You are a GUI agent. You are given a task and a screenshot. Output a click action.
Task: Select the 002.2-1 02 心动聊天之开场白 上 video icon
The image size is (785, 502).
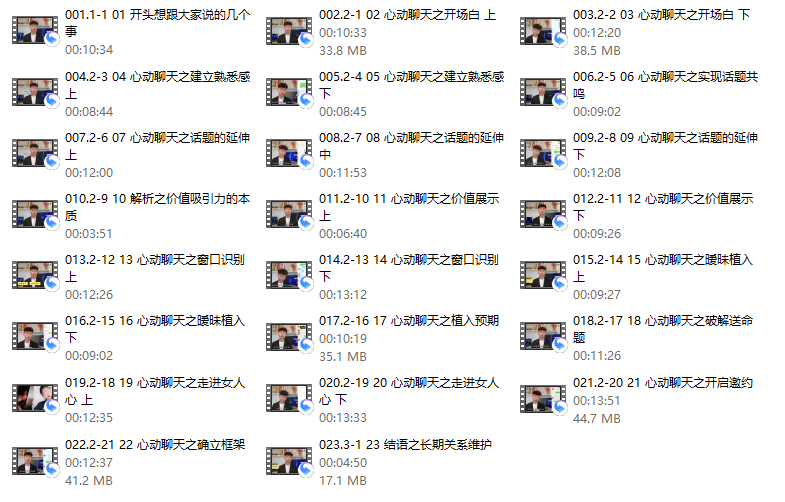click(289, 31)
